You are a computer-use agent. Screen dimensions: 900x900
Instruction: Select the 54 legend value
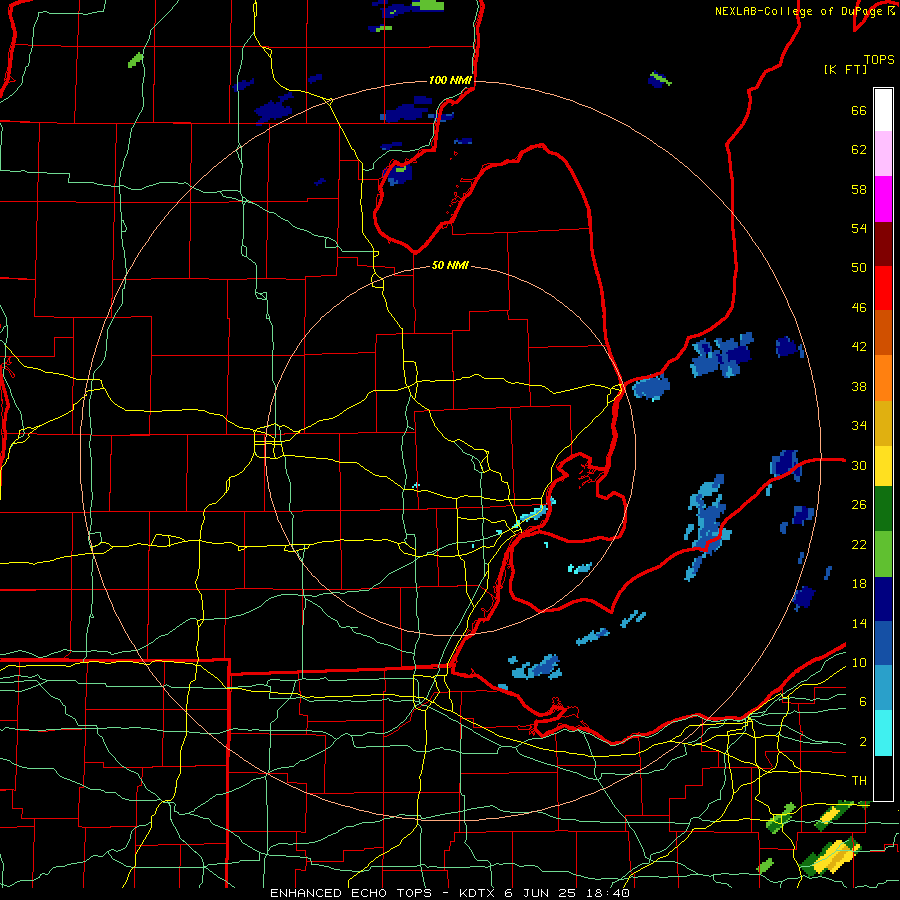click(x=859, y=228)
